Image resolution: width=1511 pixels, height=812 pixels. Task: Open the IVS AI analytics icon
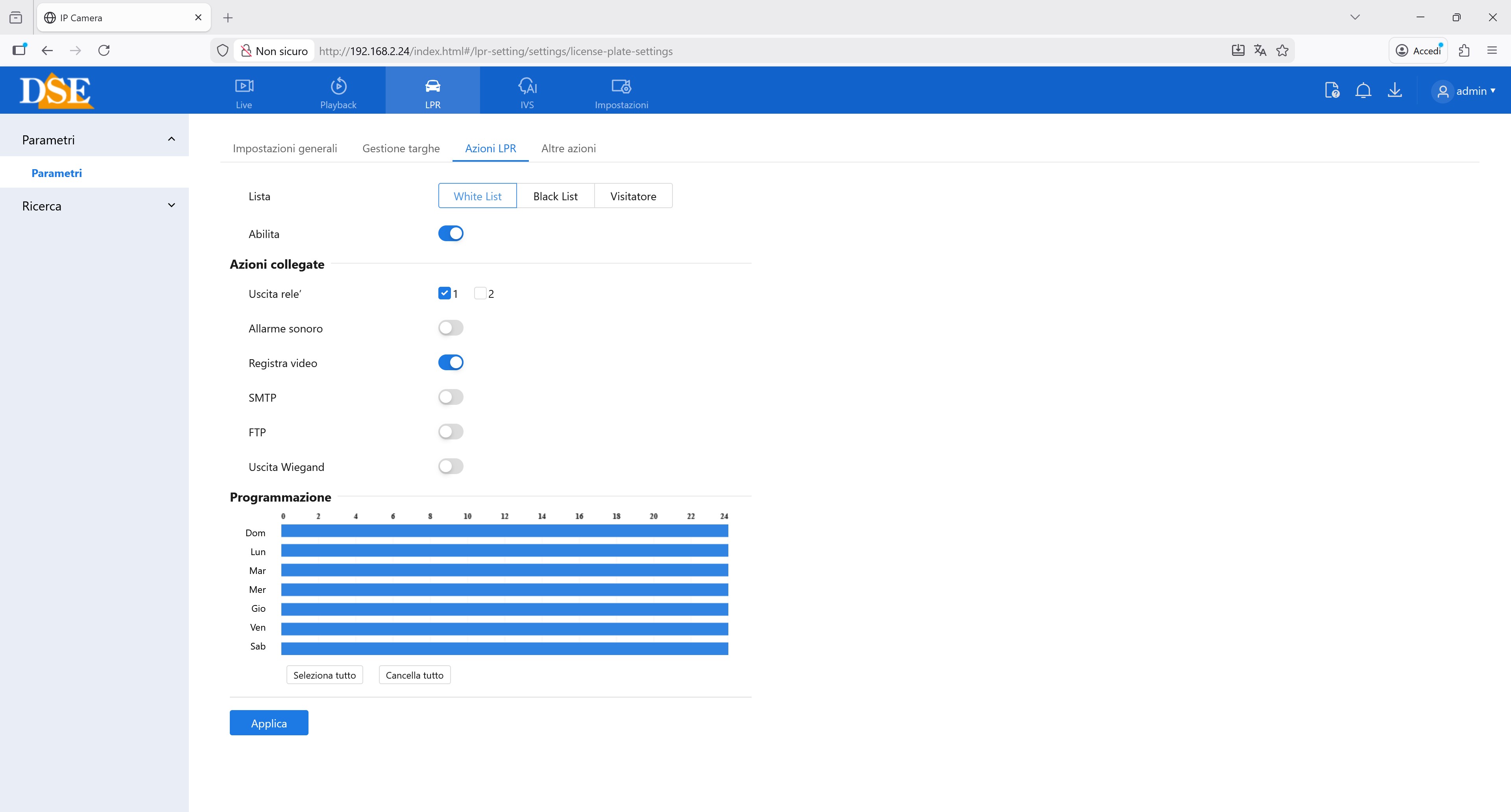[x=527, y=87]
